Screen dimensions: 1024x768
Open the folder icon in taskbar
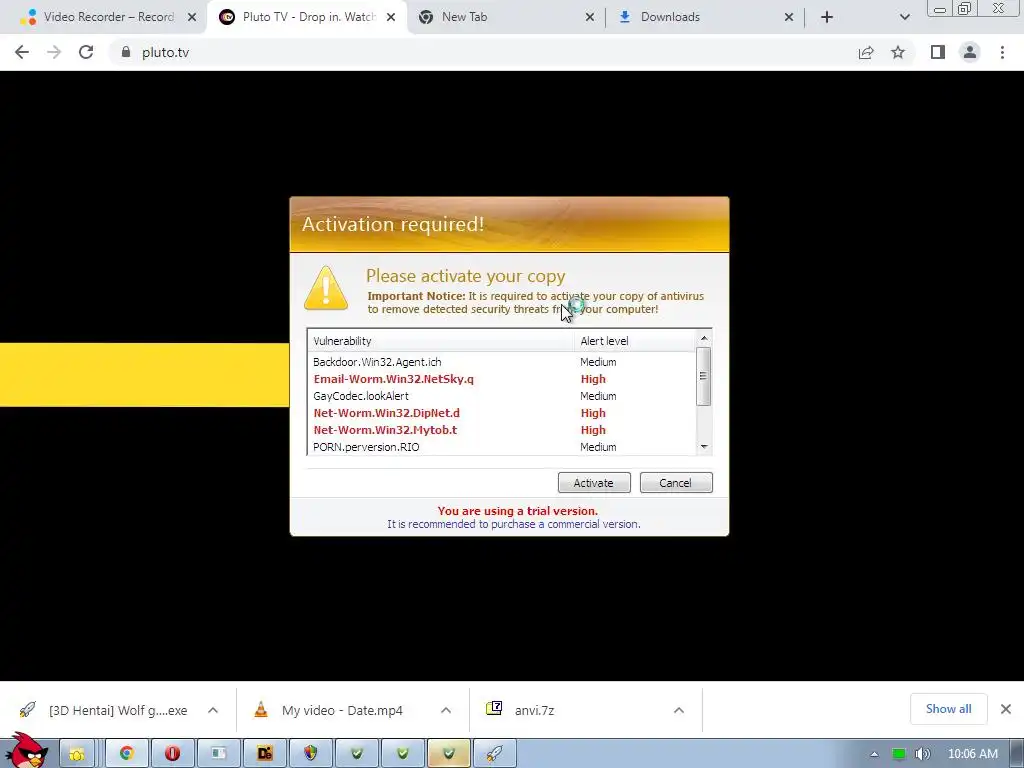point(77,754)
